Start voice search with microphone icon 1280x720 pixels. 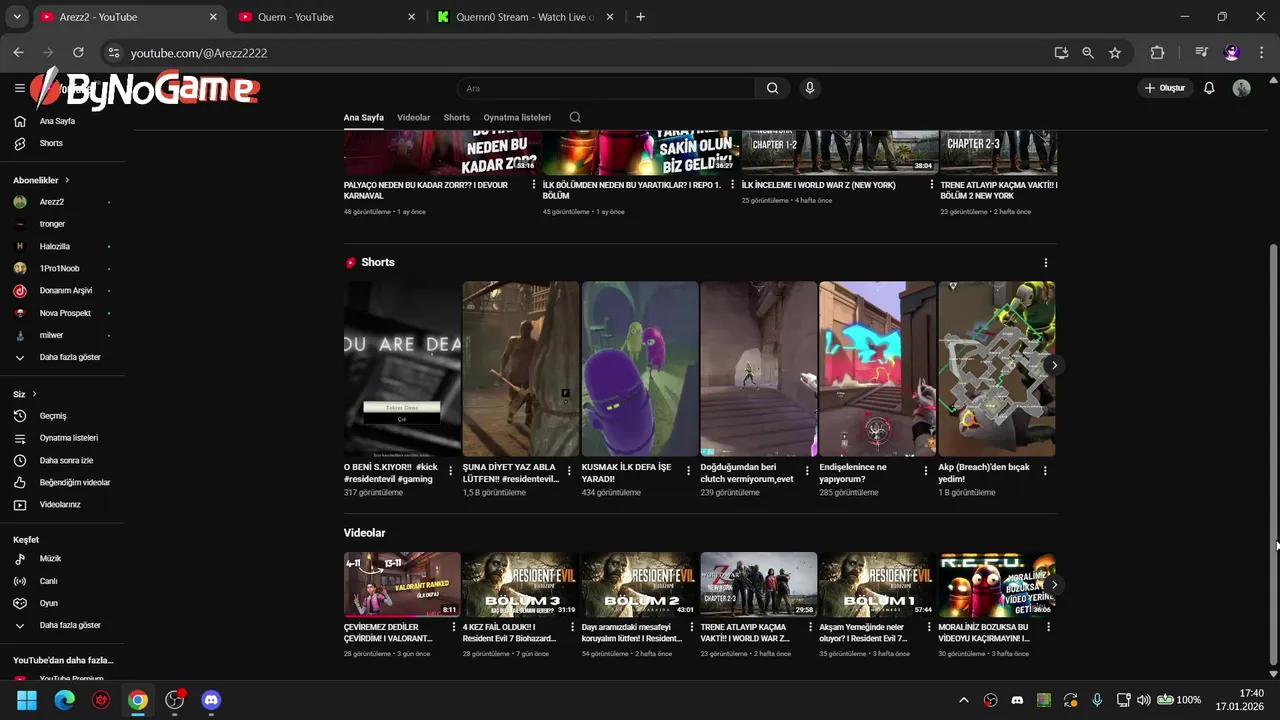click(x=810, y=88)
